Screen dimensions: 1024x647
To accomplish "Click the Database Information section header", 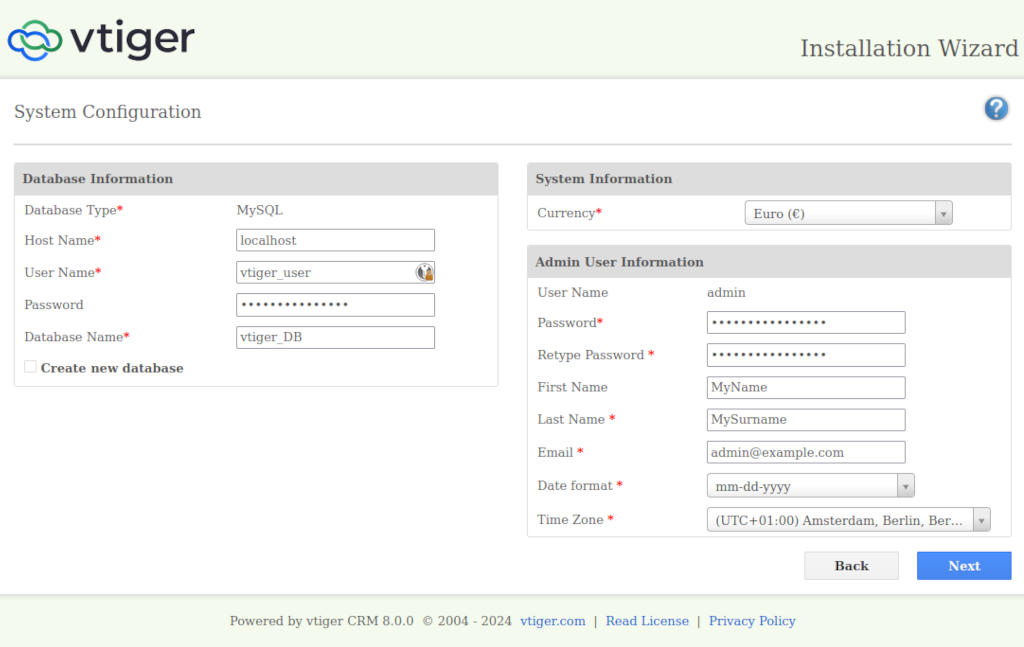I will (256, 179).
